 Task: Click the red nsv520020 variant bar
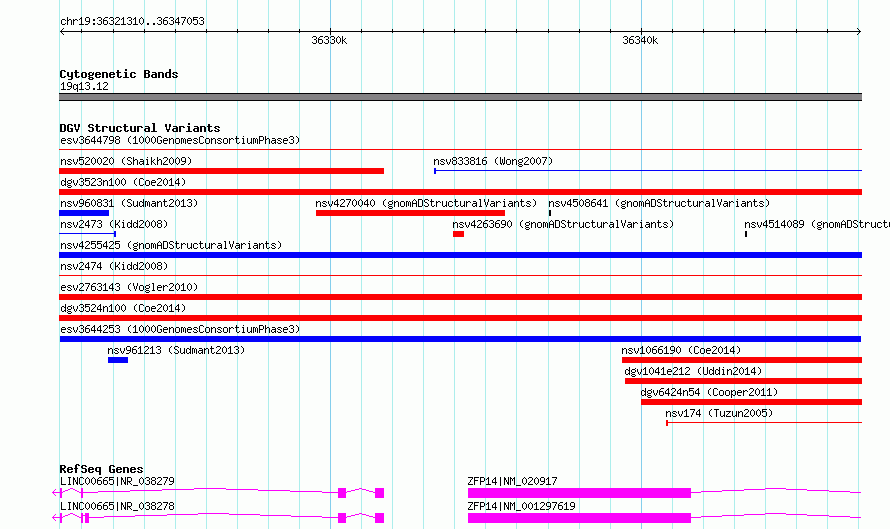coord(221,171)
